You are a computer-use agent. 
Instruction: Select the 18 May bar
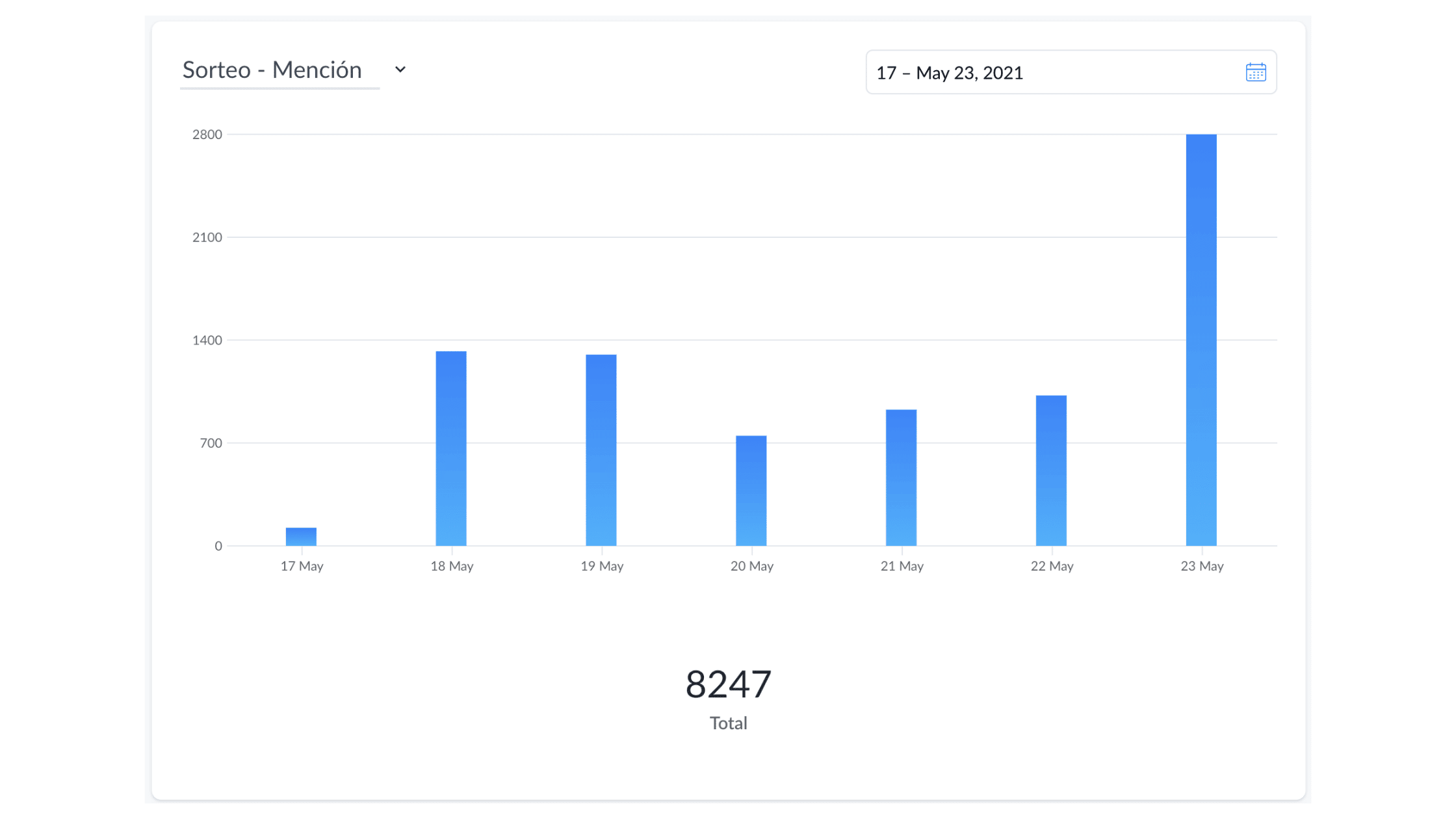tap(451, 448)
